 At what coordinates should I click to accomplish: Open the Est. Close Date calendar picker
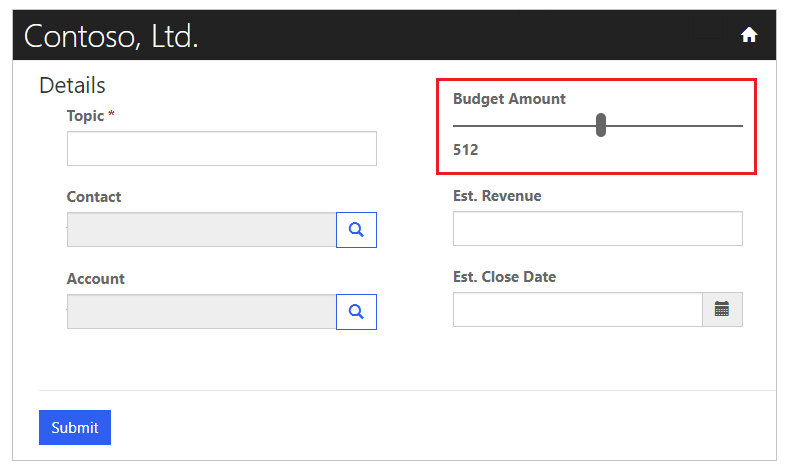722,309
